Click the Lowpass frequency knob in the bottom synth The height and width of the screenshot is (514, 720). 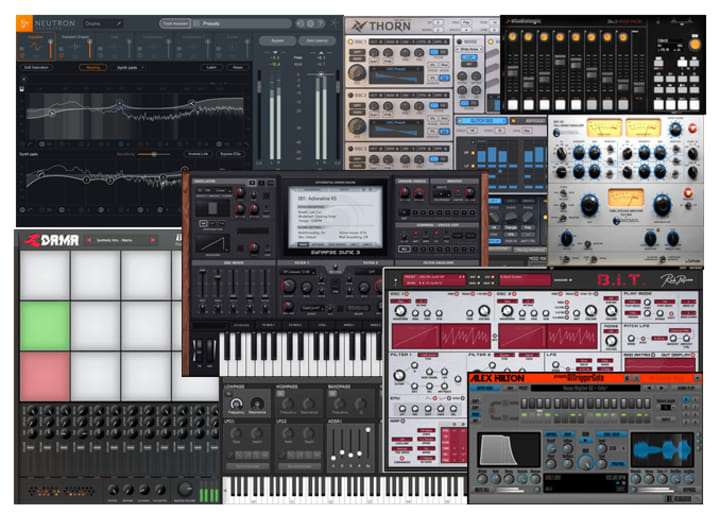[236, 403]
